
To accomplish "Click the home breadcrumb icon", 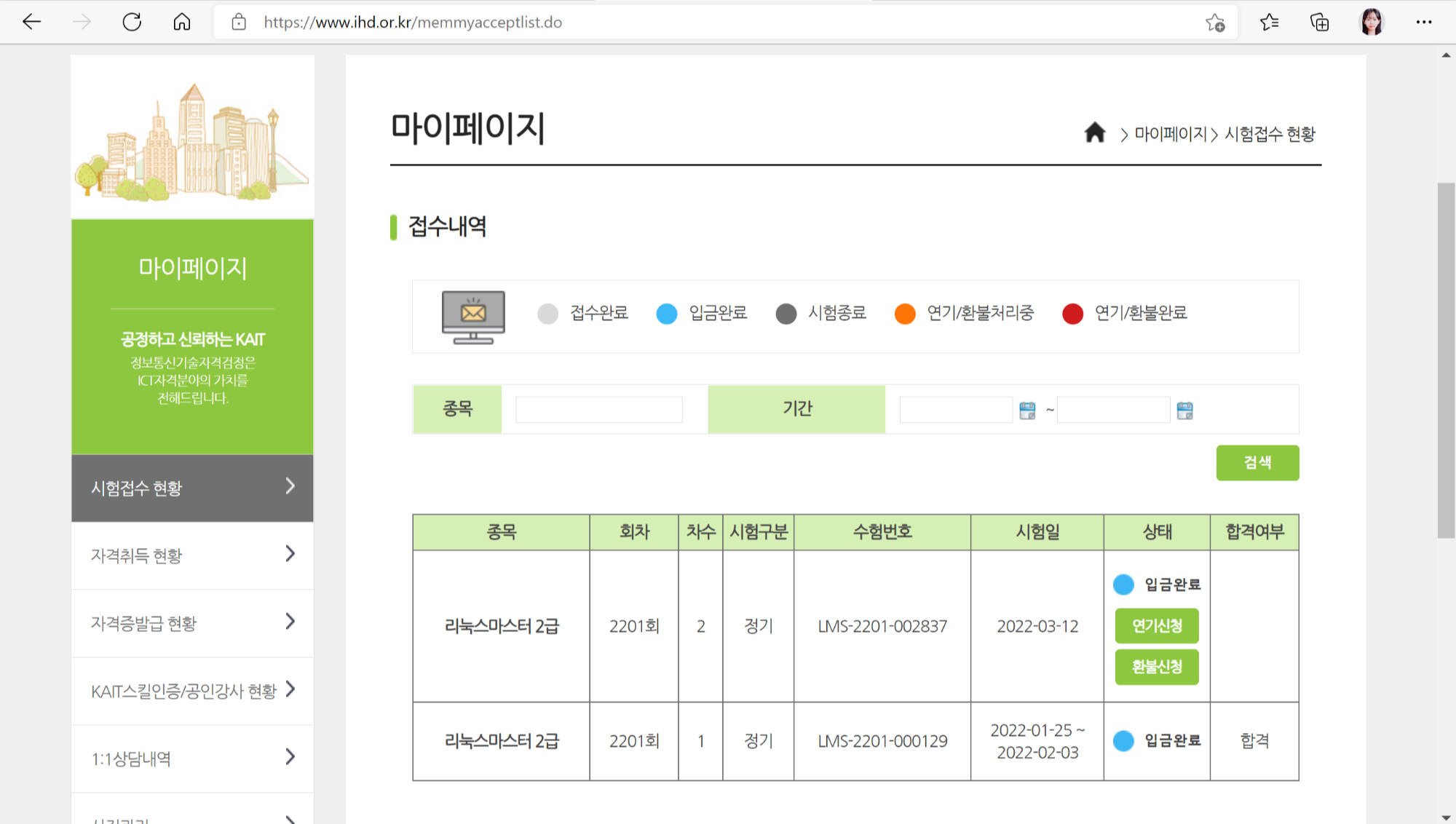I will tap(1094, 132).
